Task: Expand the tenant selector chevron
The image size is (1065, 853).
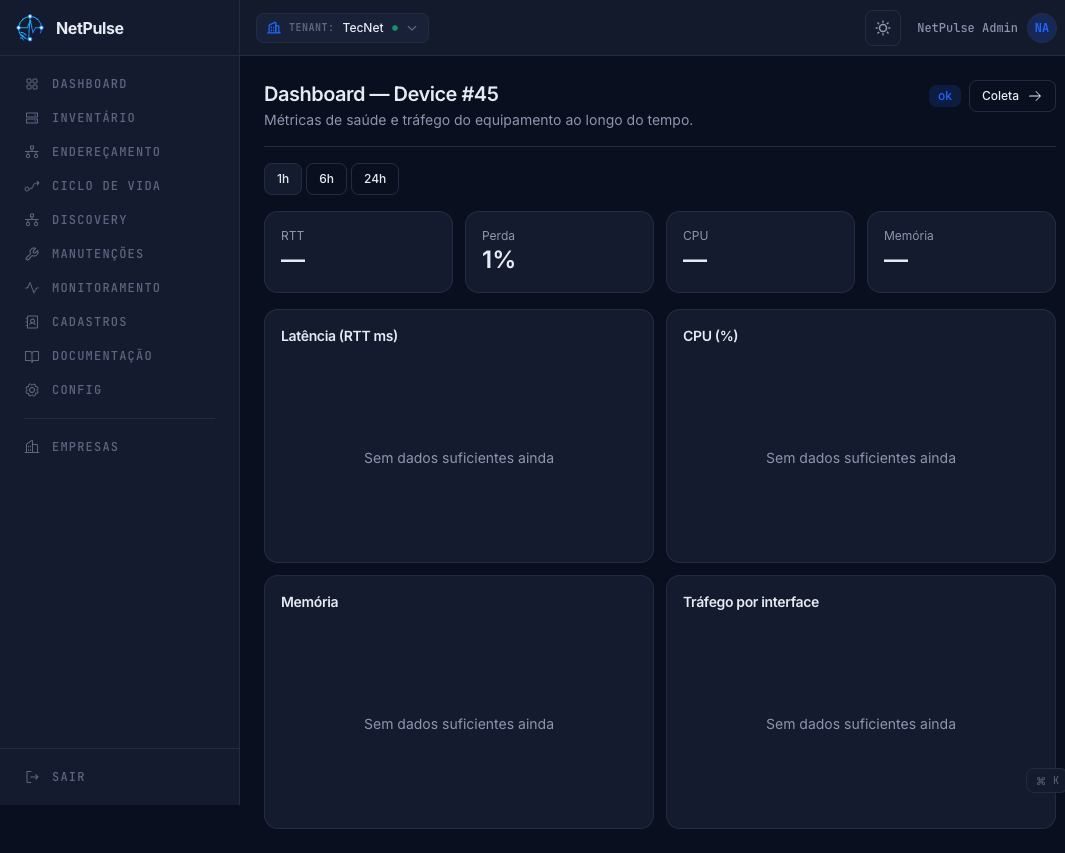Action: tap(412, 28)
